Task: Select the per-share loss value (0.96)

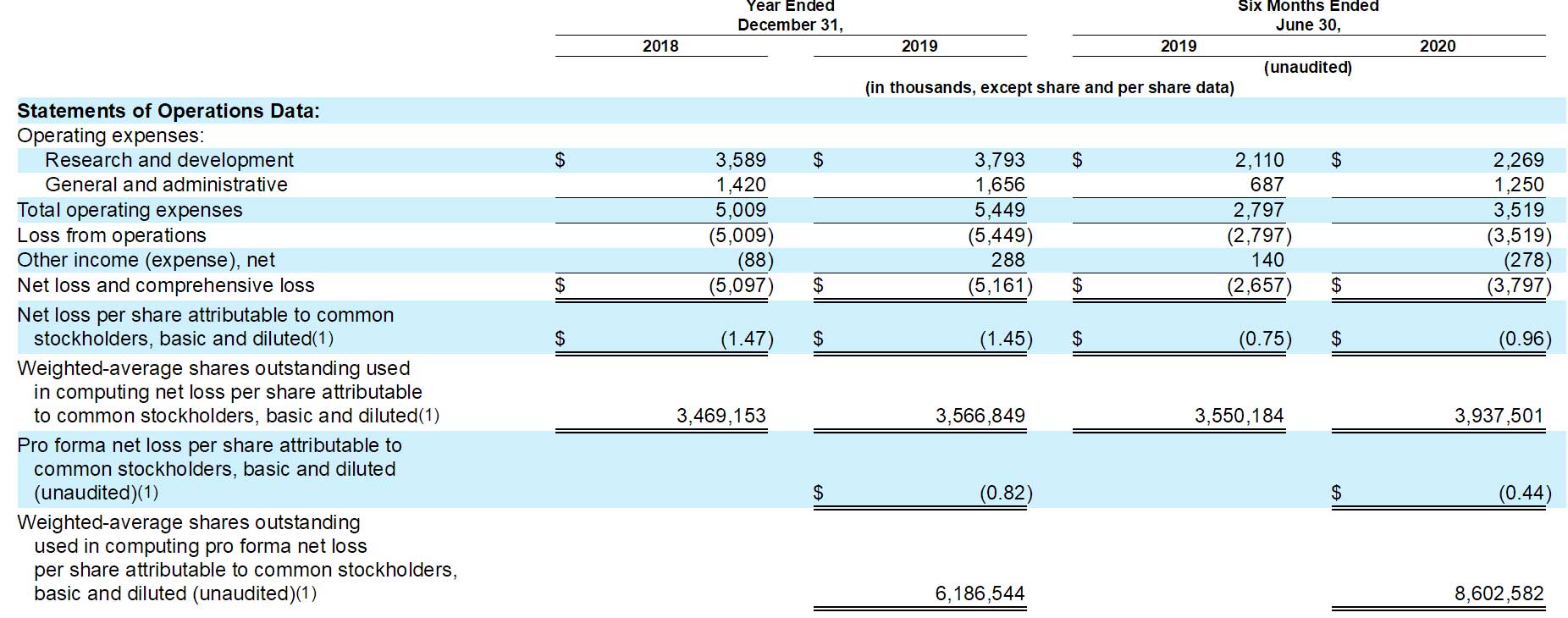Action: click(x=1525, y=339)
